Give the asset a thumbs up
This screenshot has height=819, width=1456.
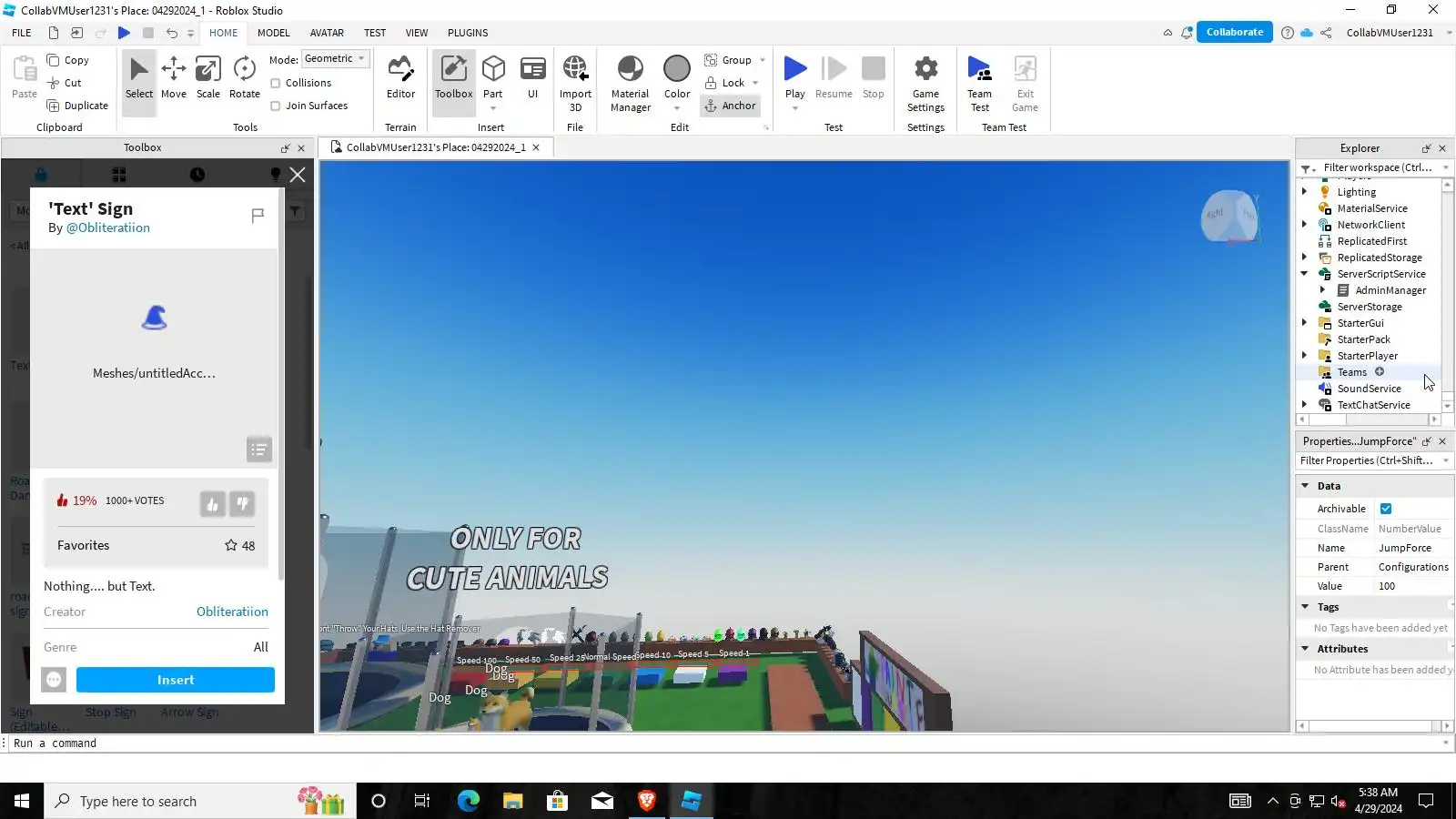tap(212, 504)
